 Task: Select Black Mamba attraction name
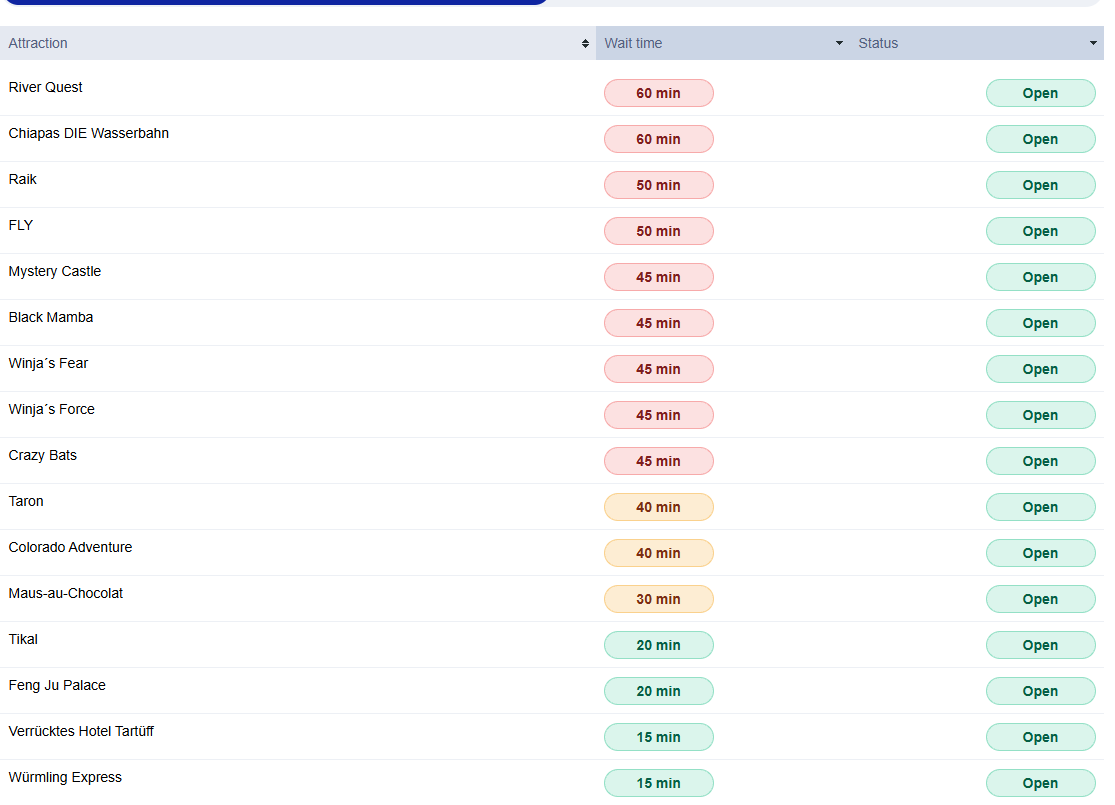click(x=51, y=317)
